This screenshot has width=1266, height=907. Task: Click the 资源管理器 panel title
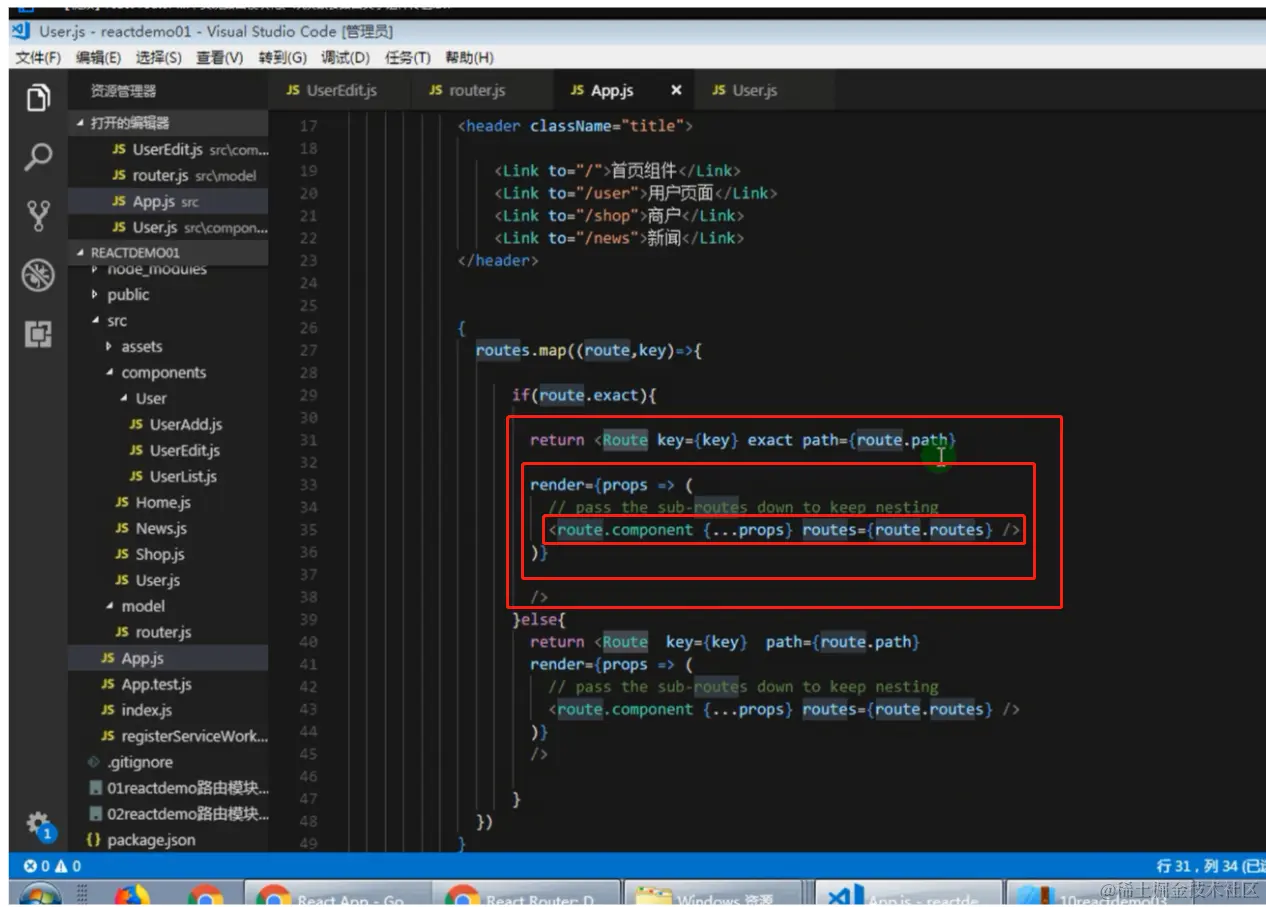[x=123, y=91]
